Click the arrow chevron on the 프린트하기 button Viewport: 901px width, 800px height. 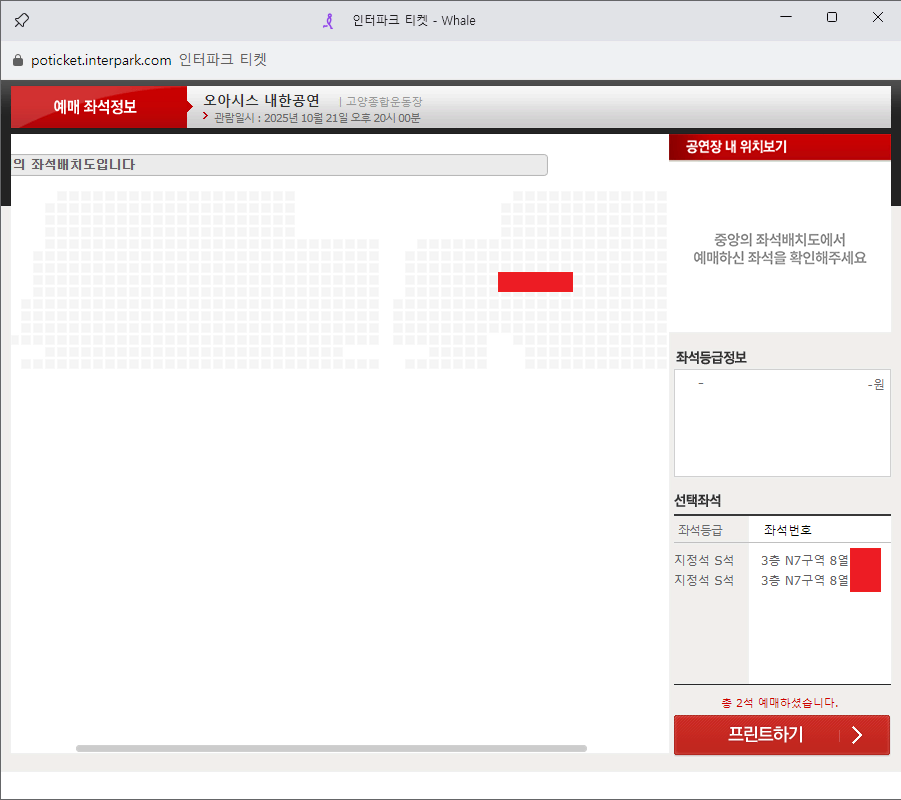(857, 735)
